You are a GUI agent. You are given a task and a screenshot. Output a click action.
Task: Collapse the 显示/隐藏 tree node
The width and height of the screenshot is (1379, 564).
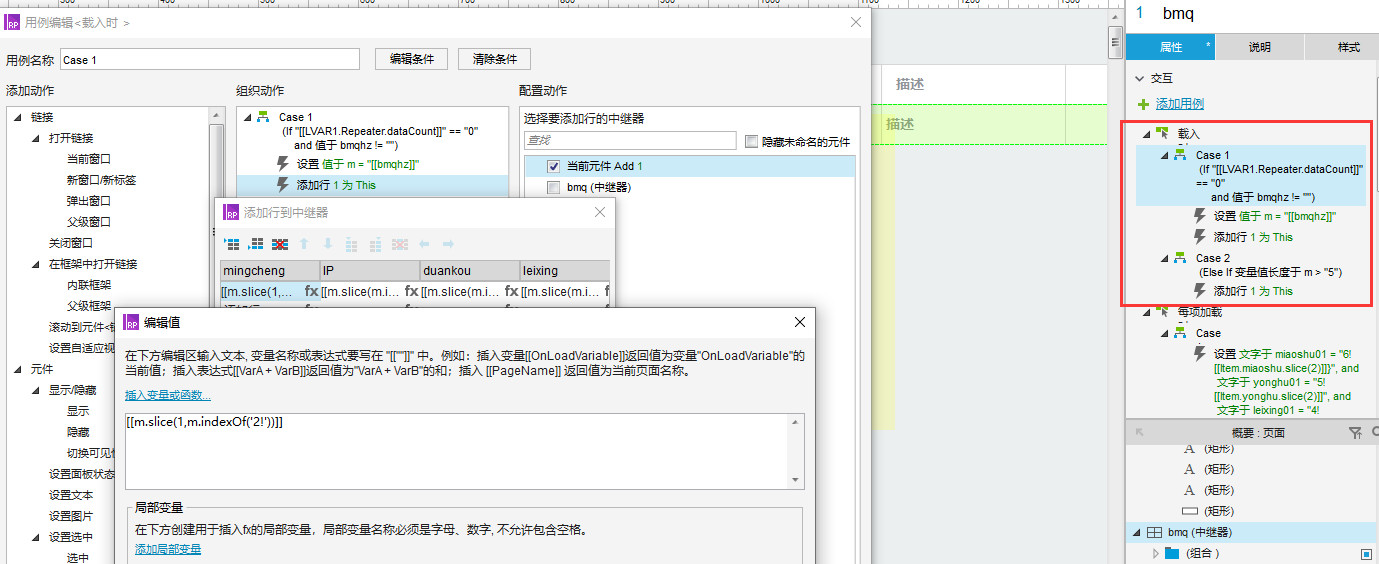35,390
